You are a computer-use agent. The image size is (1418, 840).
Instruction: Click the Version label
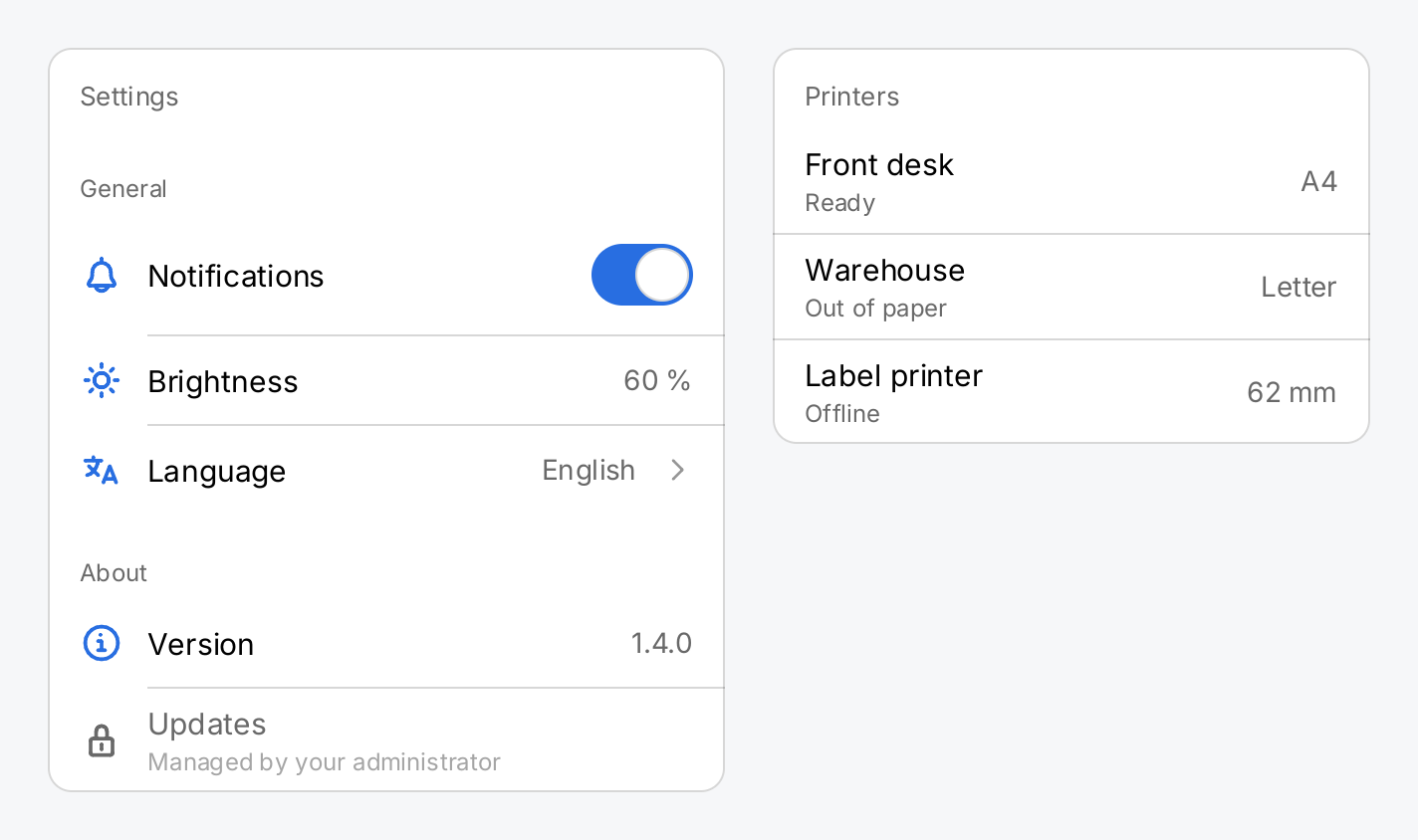pyautogui.click(x=201, y=644)
